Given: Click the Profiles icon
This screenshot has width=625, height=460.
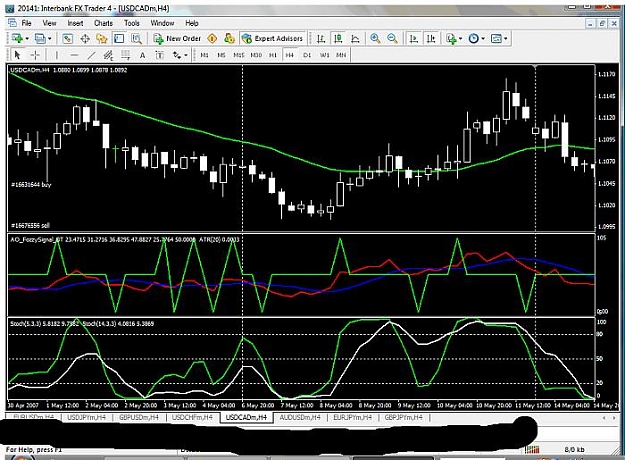Looking at the screenshot, I should (x=40, y=38).
